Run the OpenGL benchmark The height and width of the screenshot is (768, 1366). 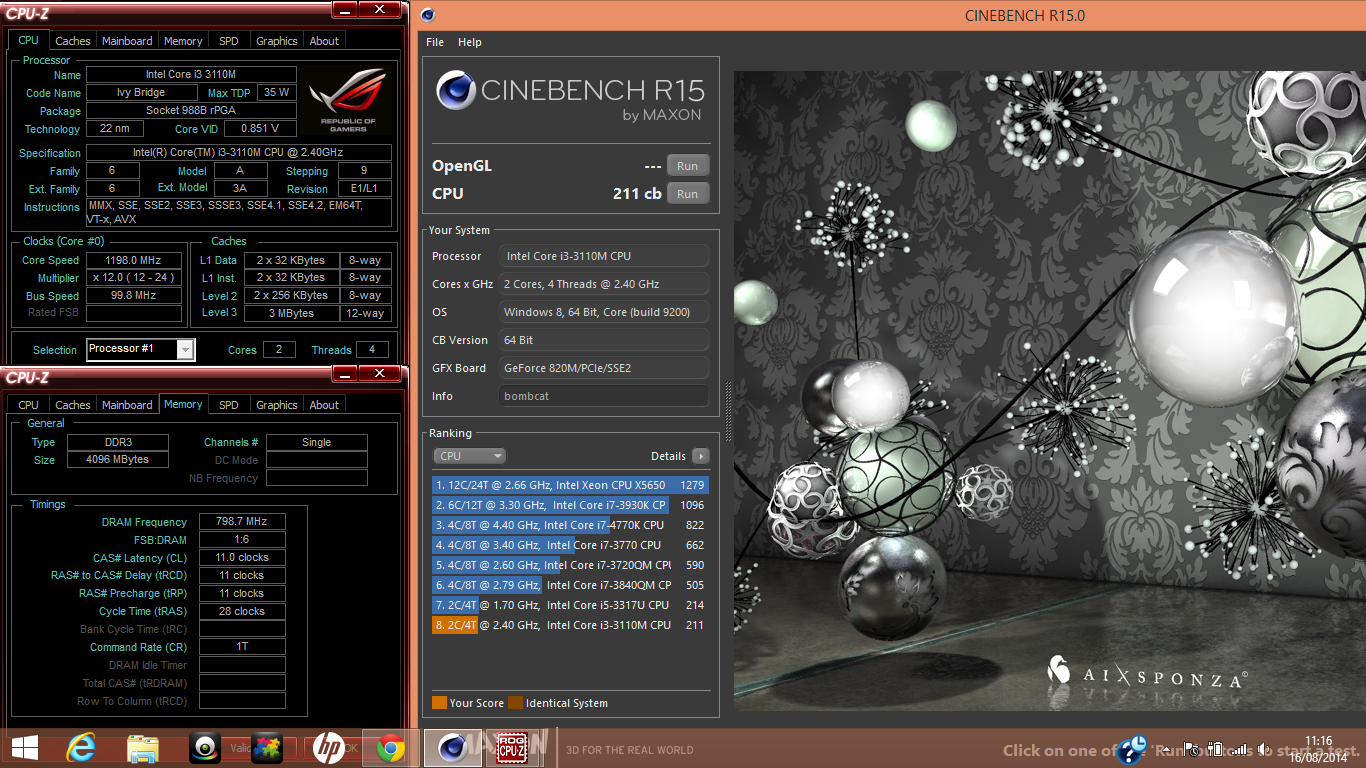coord(688,166)
